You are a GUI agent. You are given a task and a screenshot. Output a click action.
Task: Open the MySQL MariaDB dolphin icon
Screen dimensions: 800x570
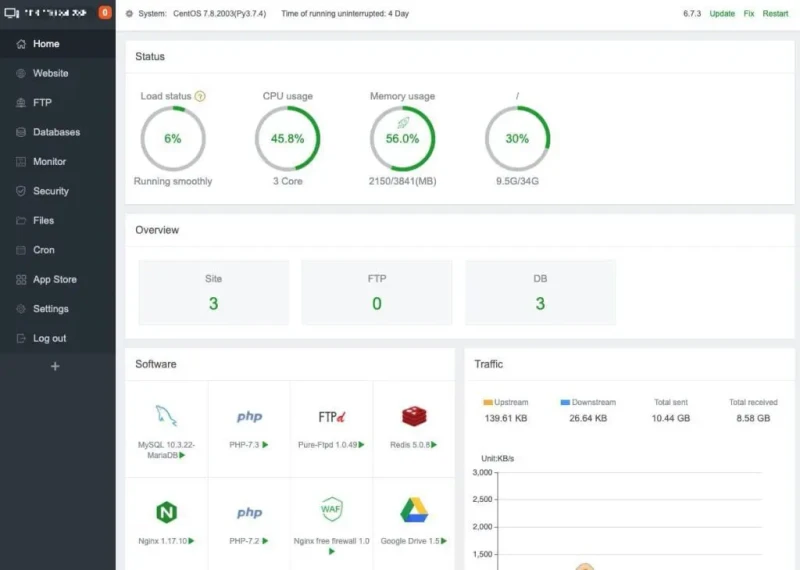coord(166,416)
